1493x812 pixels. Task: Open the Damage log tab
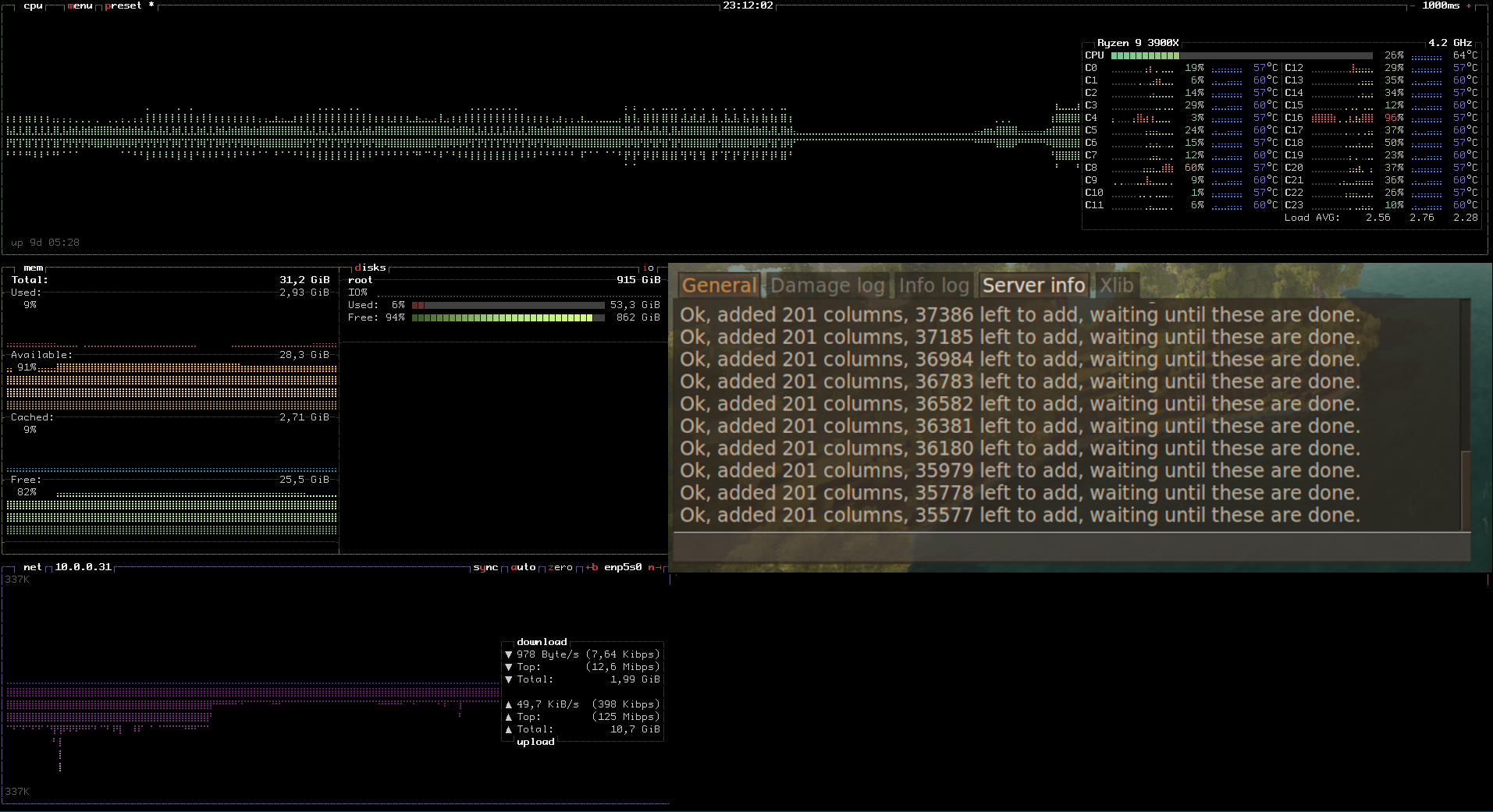click(x=827, y=285)
